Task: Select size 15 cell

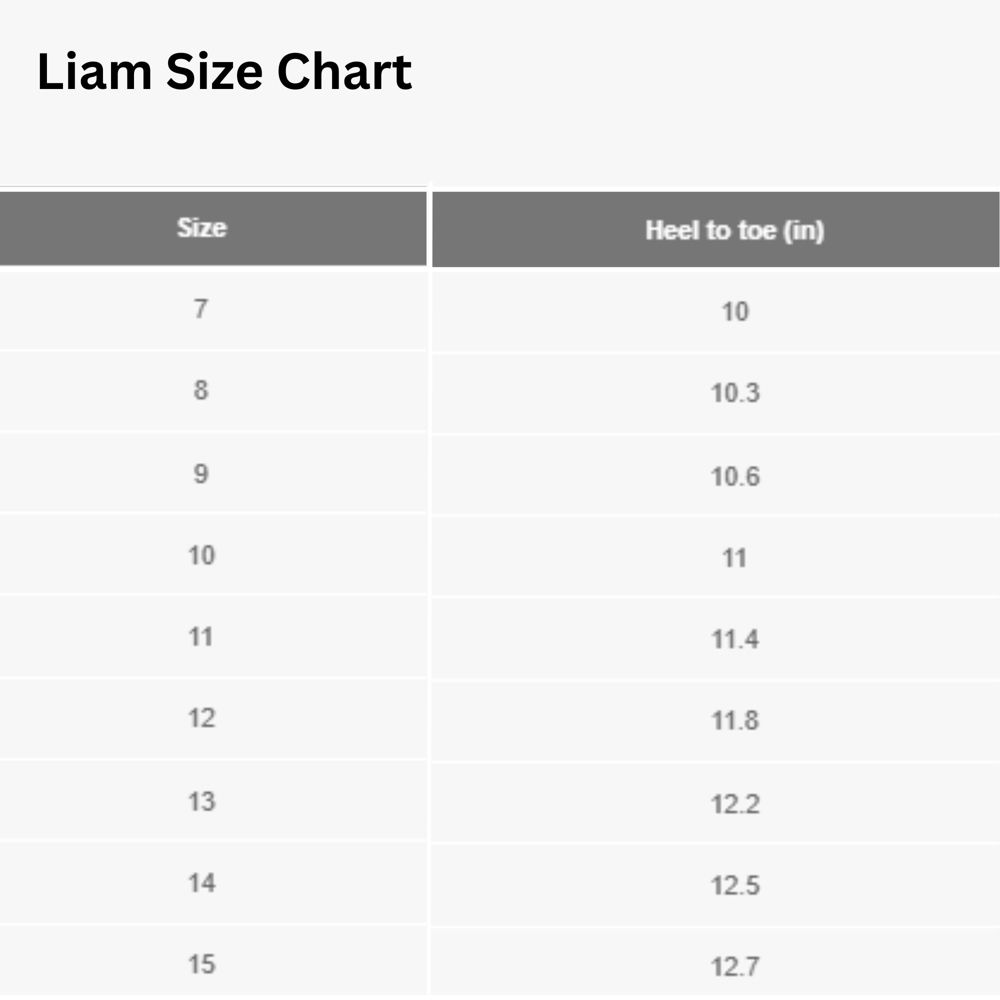Action: coord(201,965)
